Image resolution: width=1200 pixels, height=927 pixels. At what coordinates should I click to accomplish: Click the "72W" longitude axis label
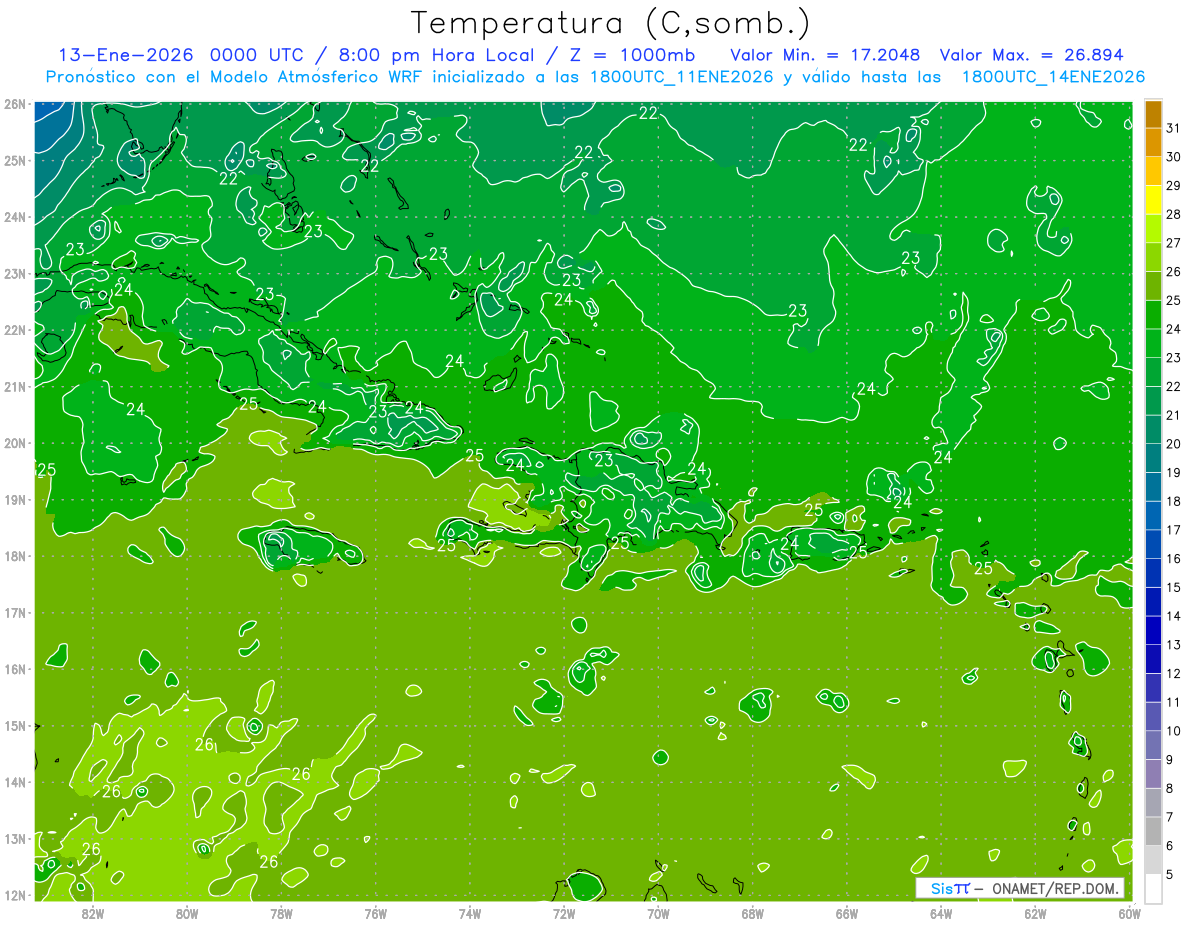click(x=564, y=913)
